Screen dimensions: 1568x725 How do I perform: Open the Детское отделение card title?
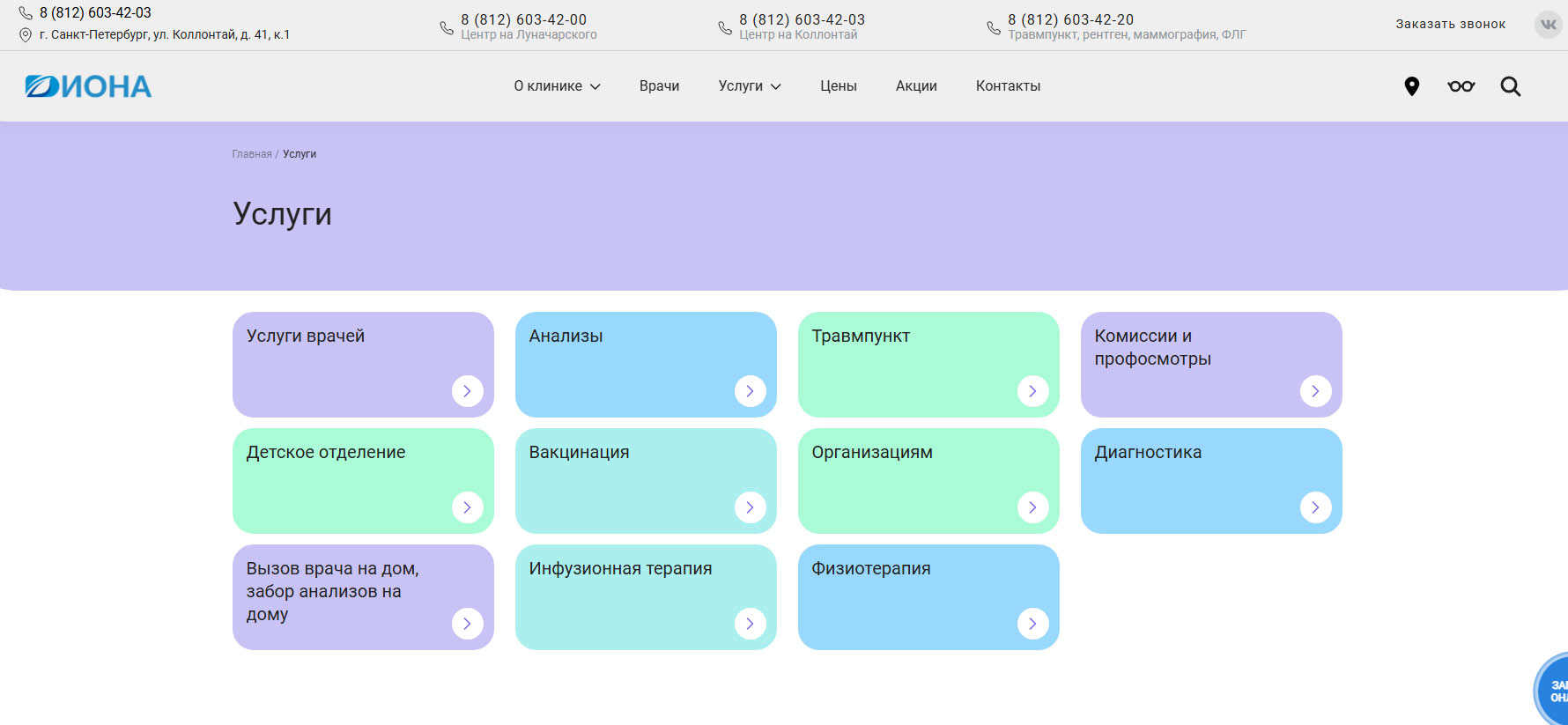326,452
